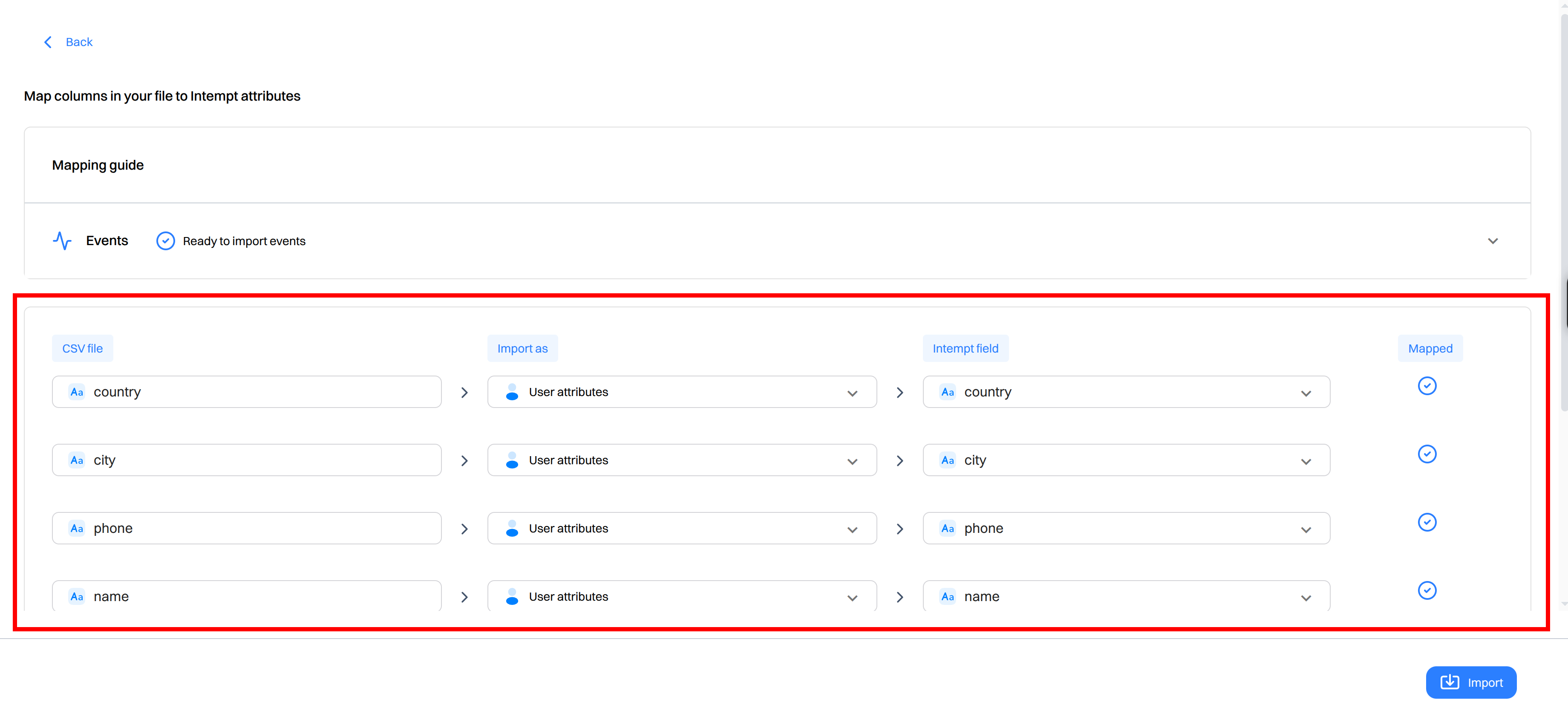Click the mapped check icon for phone
The height and width of the screenshot is (723, 1568).
(x=1427, y=522)
